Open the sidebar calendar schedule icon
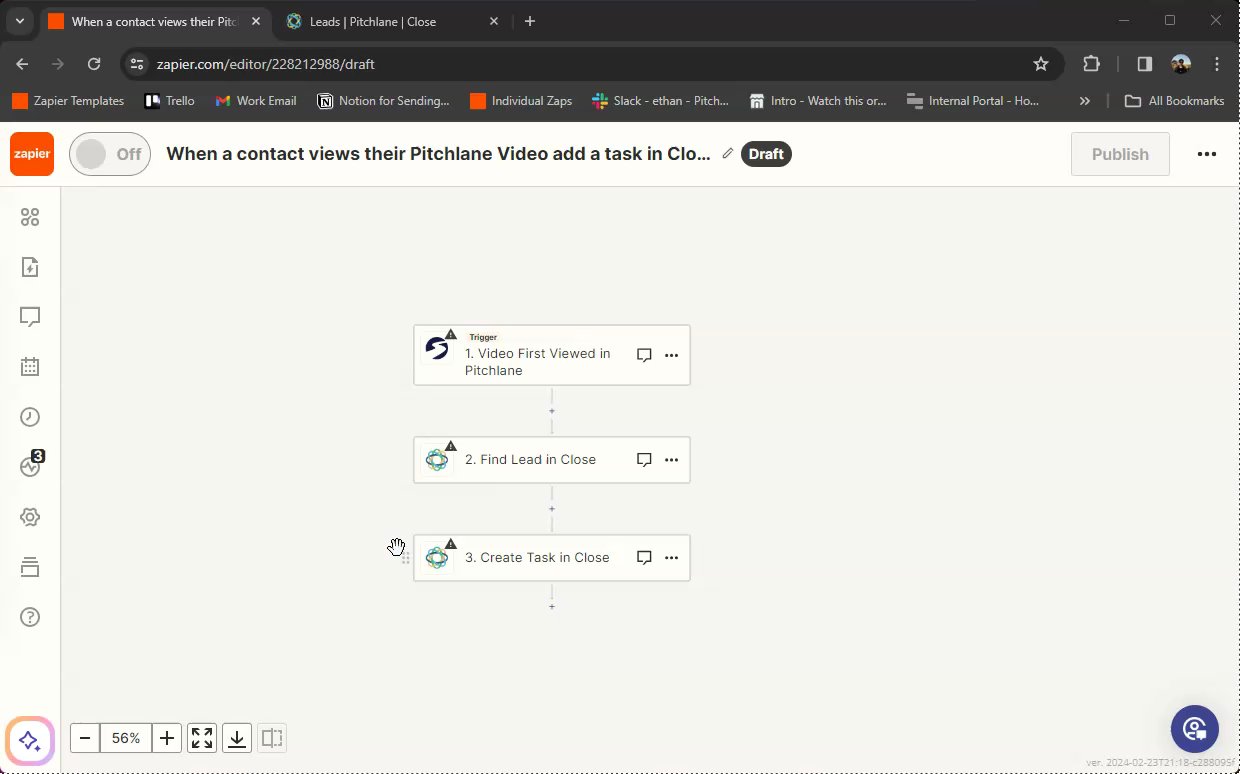The width and height of the screenshot is (1240, 774). pos(30,367)
